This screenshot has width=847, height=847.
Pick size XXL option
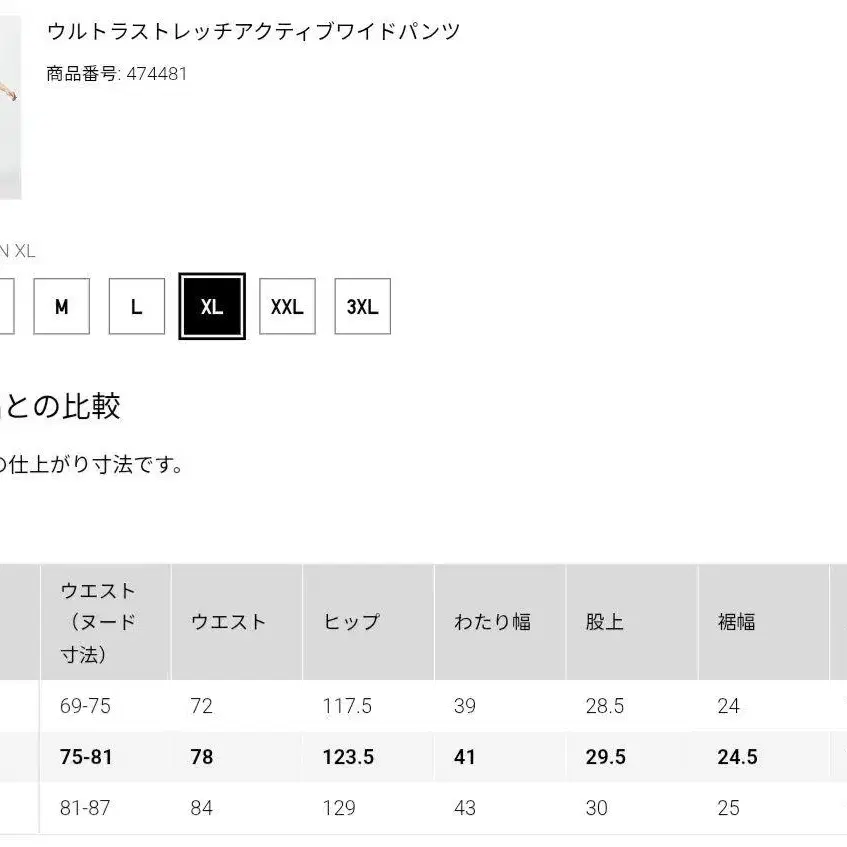point(287,306)
